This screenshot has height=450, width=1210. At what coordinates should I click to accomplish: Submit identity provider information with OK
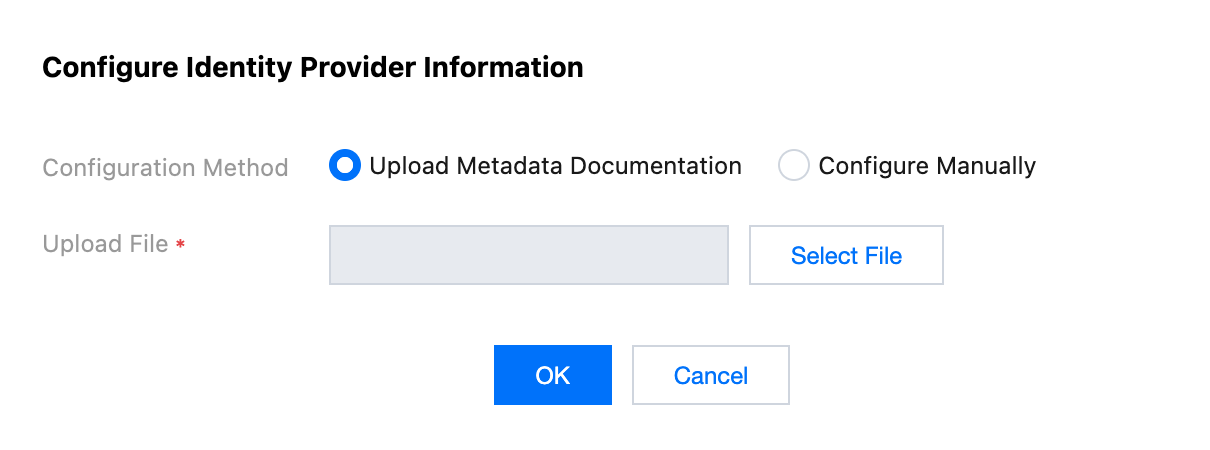click(x=552, y=375)
